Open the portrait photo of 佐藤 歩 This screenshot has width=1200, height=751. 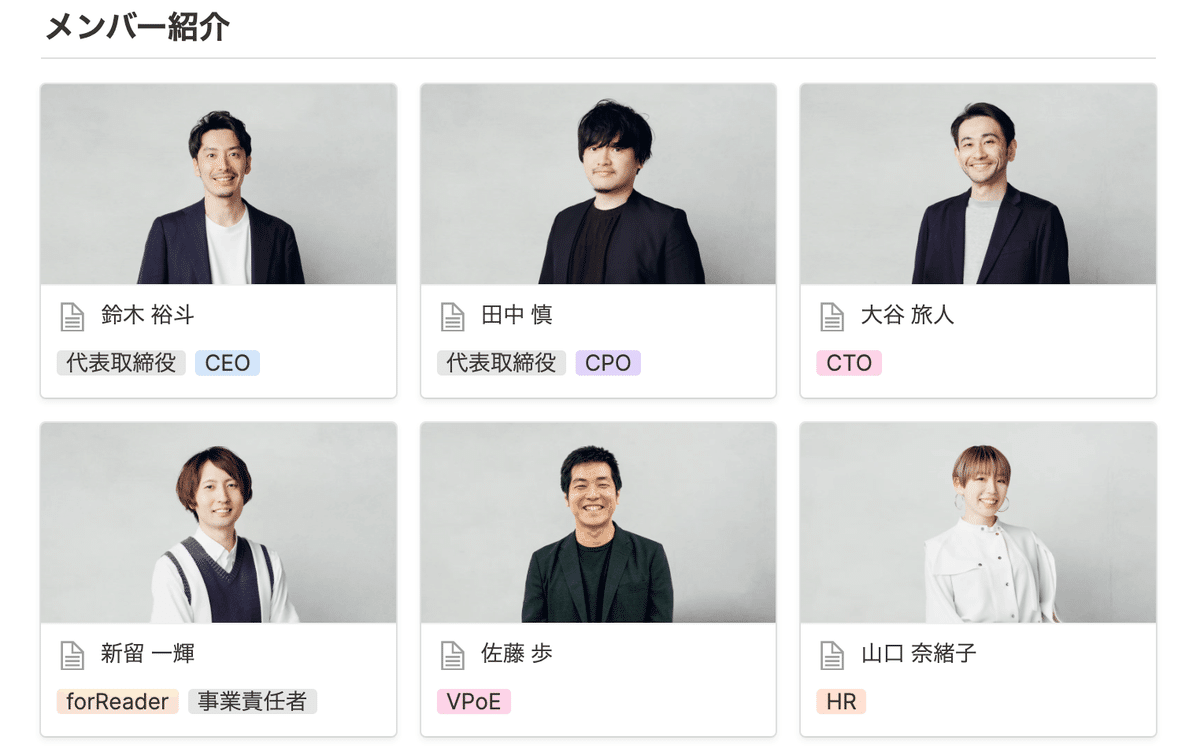(x=598, y=523)
